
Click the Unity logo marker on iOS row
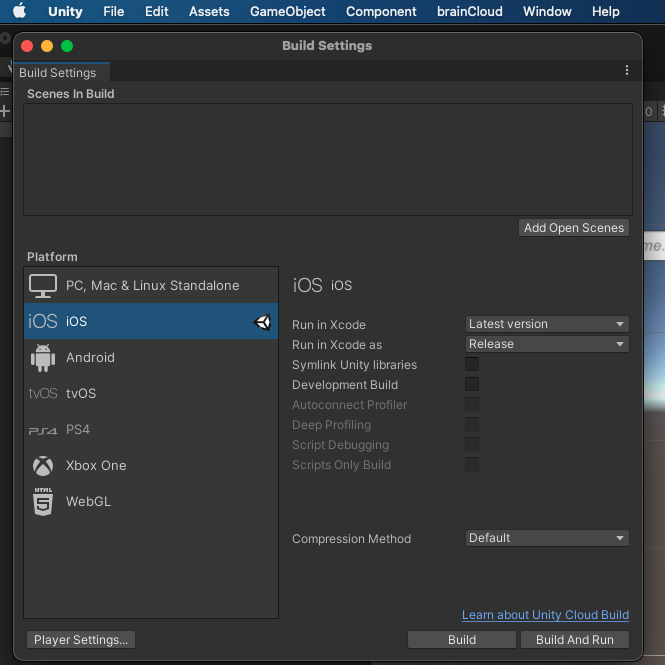(263, 321)
